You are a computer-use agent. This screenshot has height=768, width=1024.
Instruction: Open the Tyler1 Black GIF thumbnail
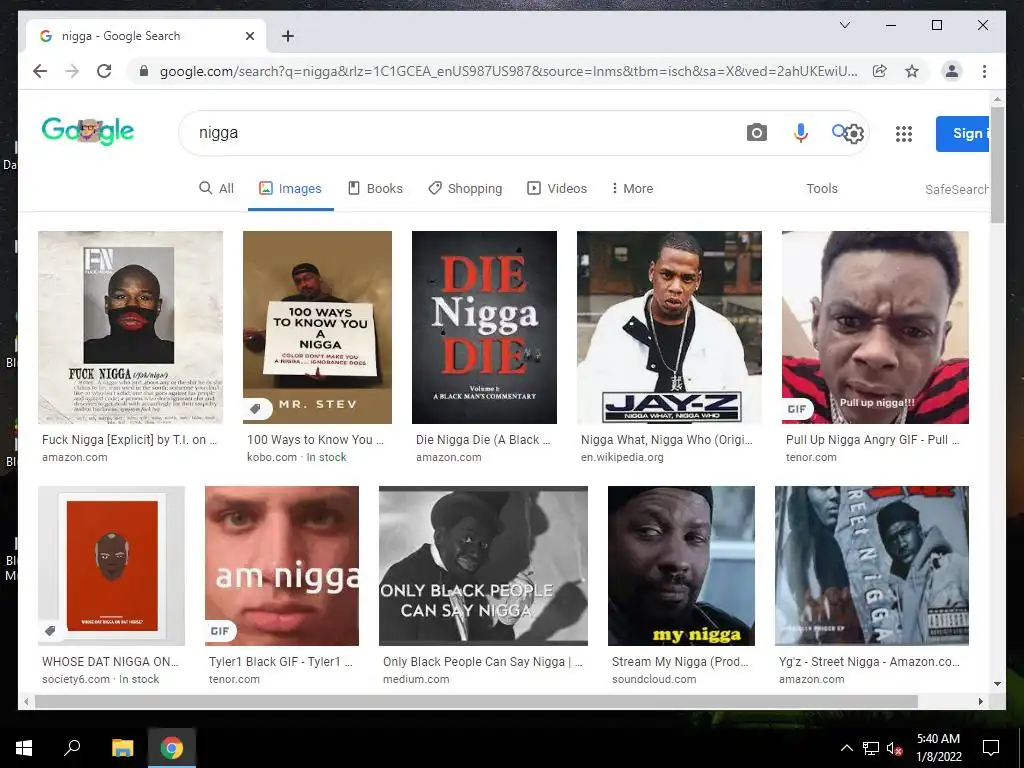[282, 566]
